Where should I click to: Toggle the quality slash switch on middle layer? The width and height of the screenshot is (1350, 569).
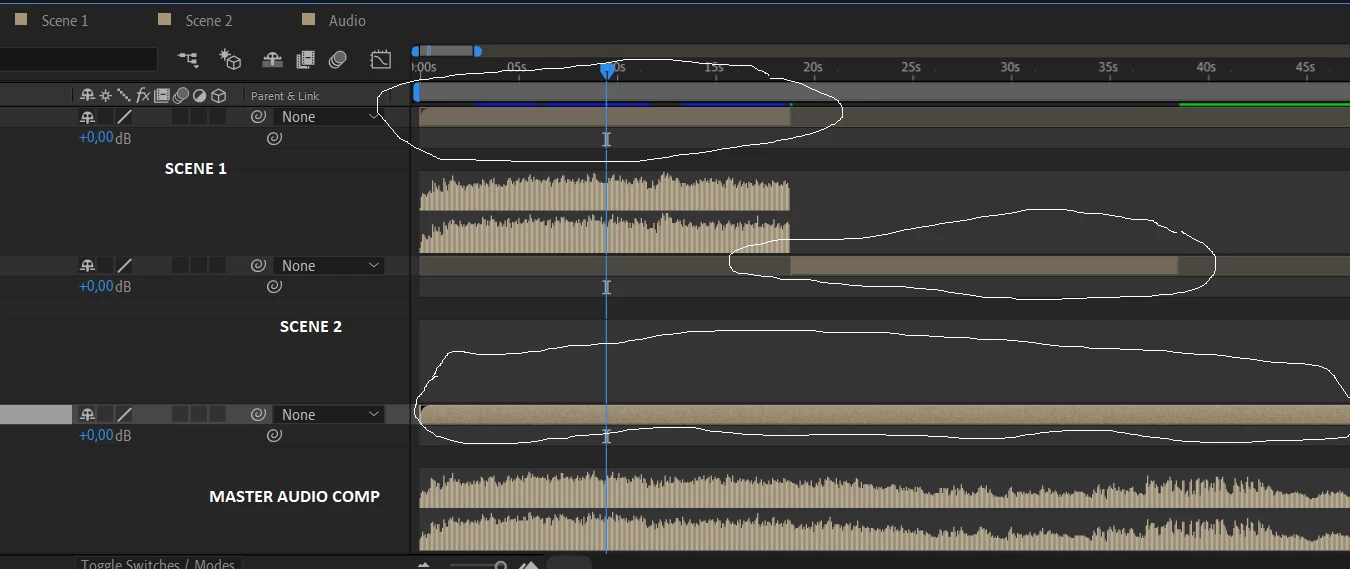coord(124,265)
